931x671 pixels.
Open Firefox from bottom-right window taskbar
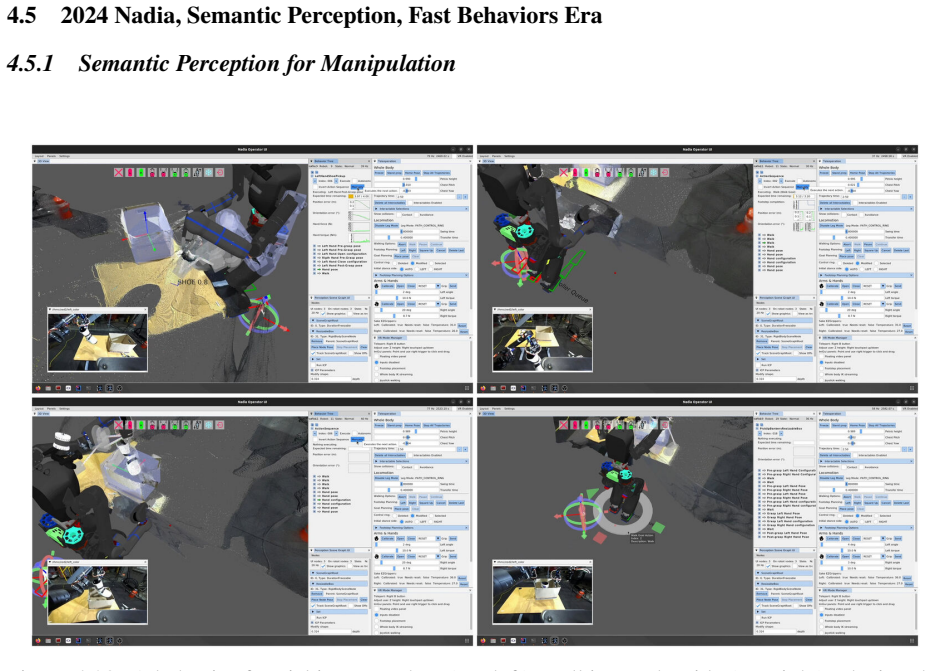pos(484,640)
